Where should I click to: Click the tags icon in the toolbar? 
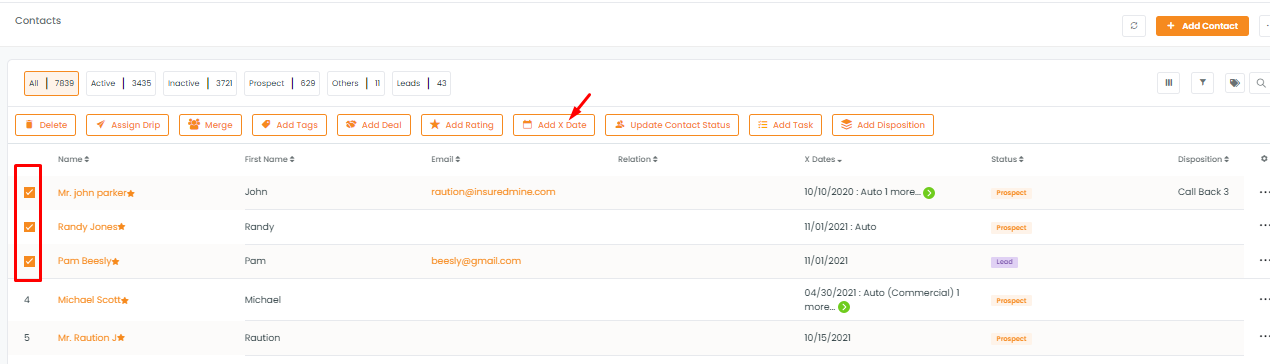[x=1235, y=83]
